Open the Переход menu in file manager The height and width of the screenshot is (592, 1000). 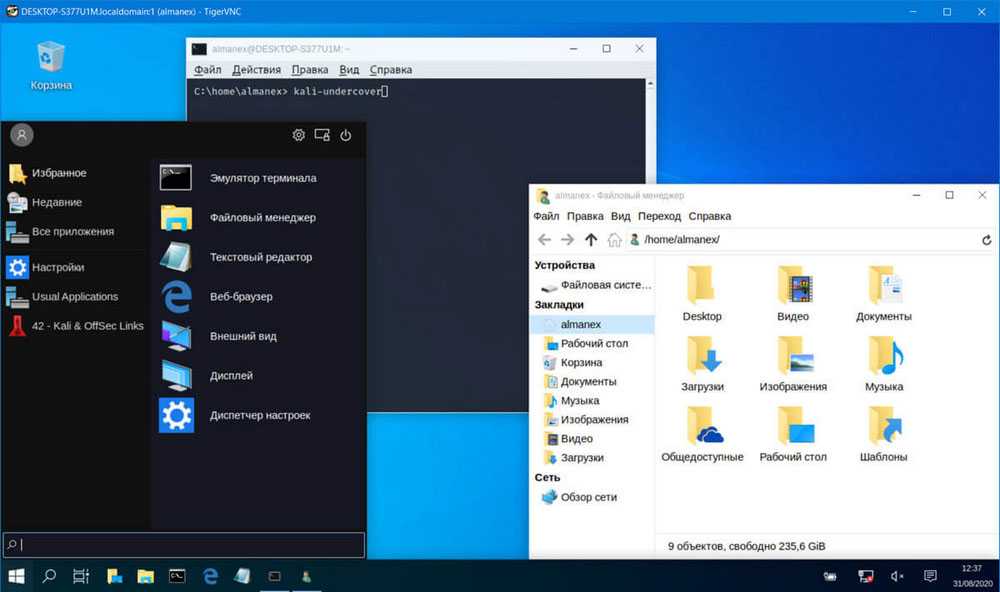[659, 216]
